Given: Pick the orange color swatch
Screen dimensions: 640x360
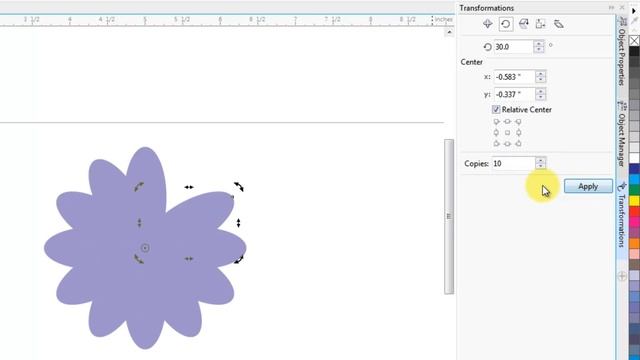Looking at the screenshot, I should 634,243.
